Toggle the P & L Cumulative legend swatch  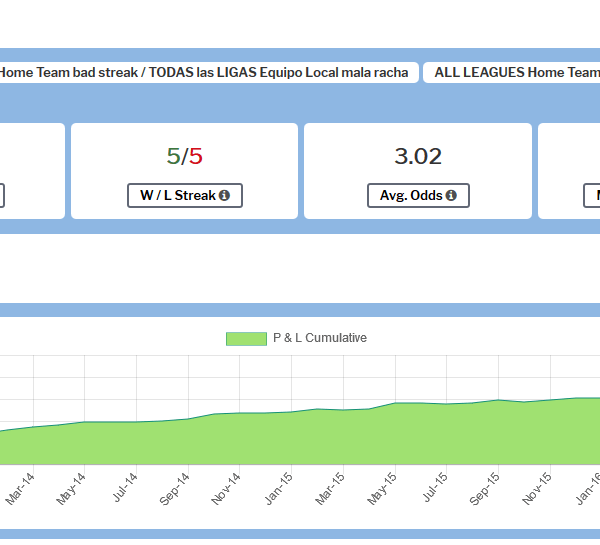246,339
